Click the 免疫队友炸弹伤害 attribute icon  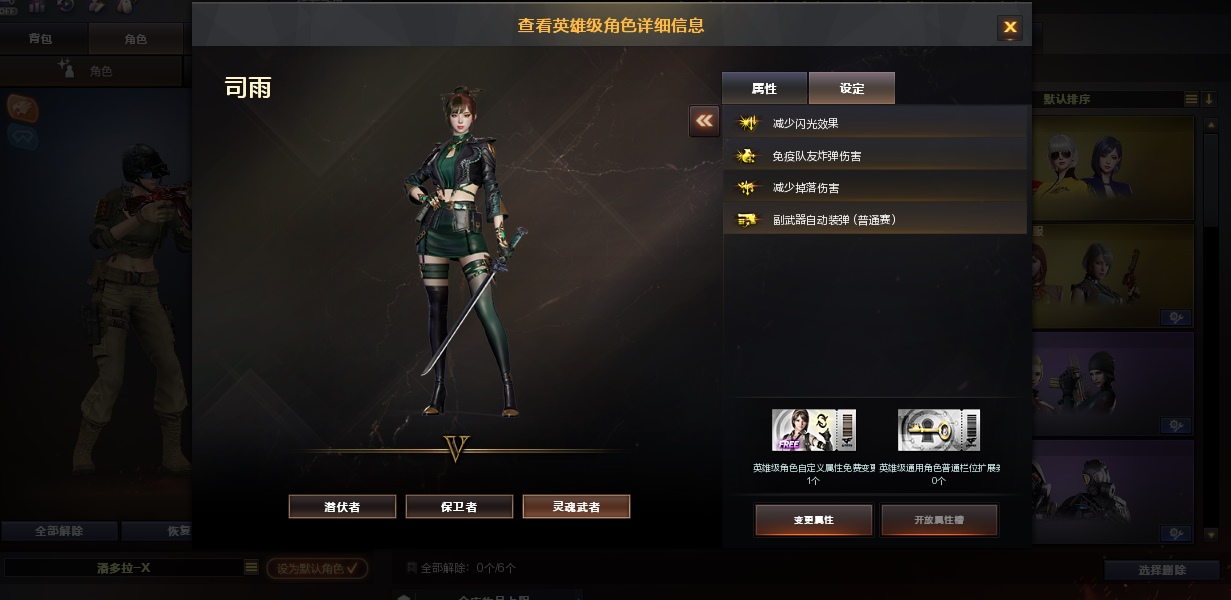click(747, 156)
